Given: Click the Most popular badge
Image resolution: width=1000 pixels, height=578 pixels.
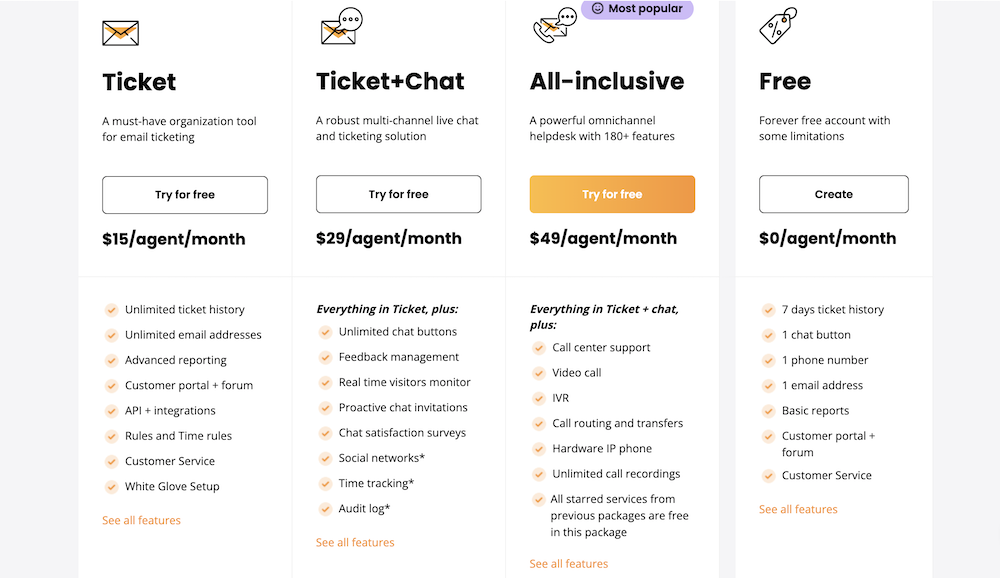Looking at the screenshot, I should tap(637, 9).
